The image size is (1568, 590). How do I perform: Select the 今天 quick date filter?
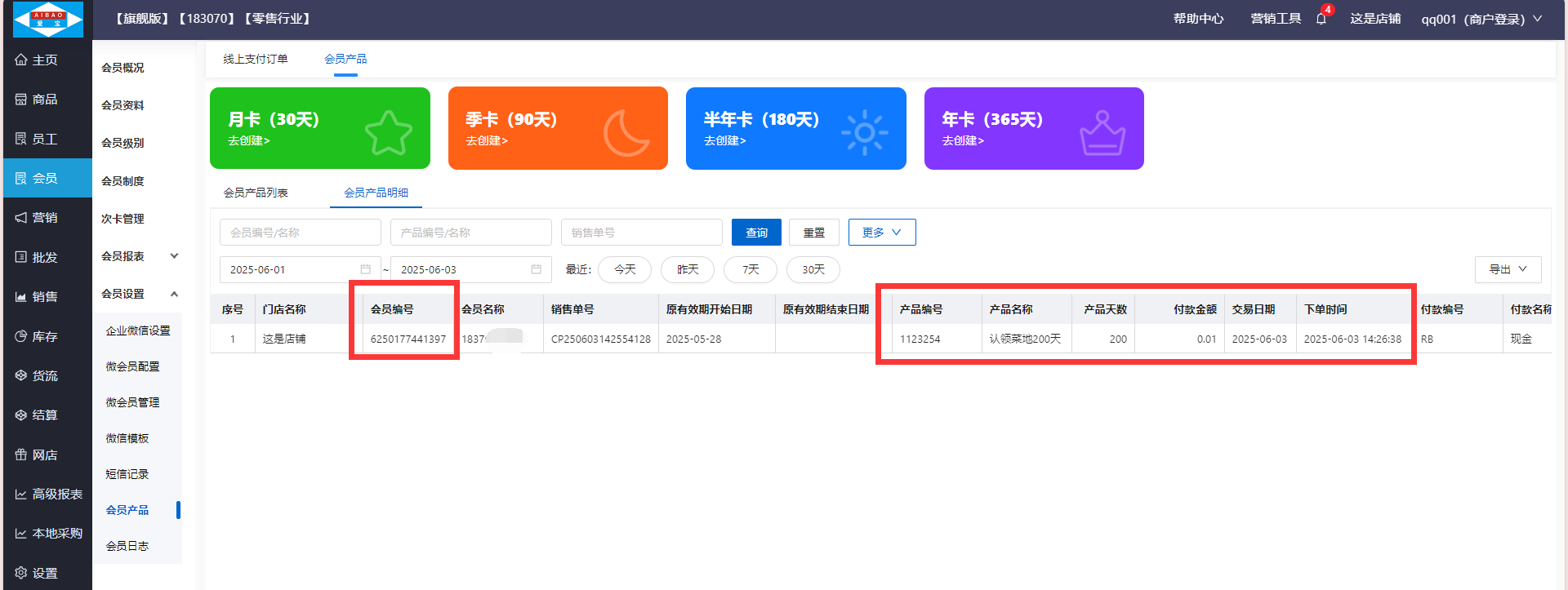click(x=625, y=269)
